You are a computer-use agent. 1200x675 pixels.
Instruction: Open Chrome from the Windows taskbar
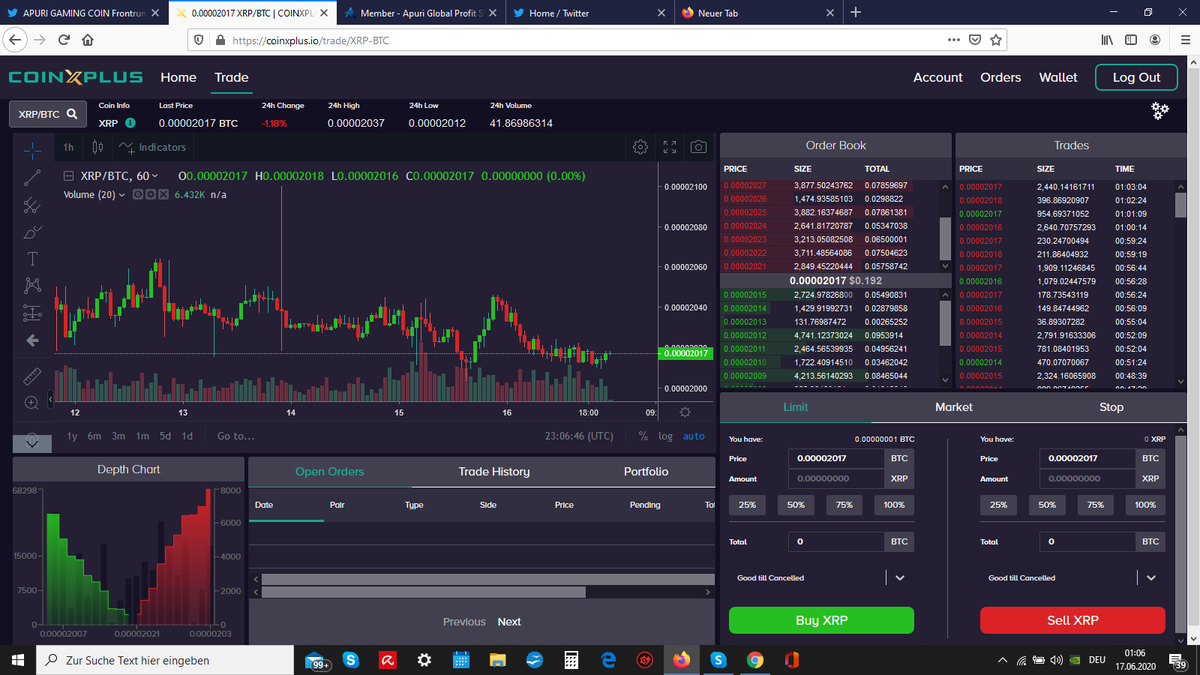755,660
